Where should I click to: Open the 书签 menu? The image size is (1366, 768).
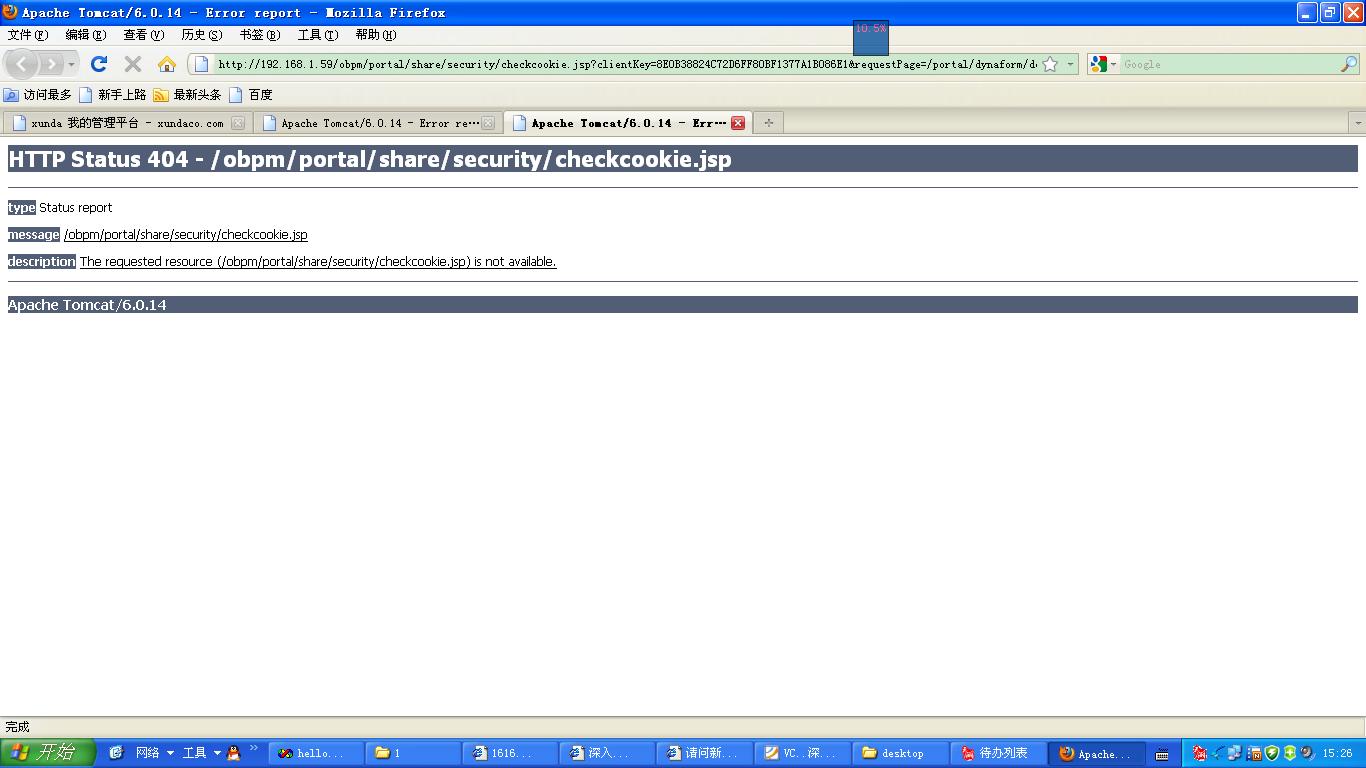259,35
